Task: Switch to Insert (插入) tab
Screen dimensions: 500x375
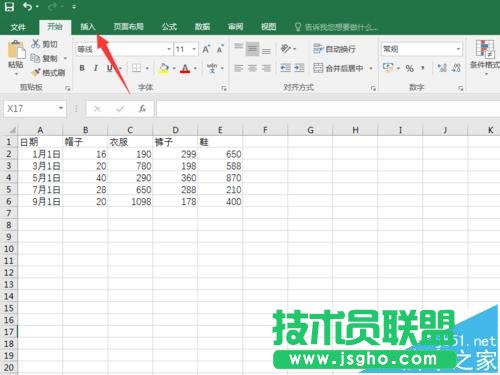Action: (88, 27)
